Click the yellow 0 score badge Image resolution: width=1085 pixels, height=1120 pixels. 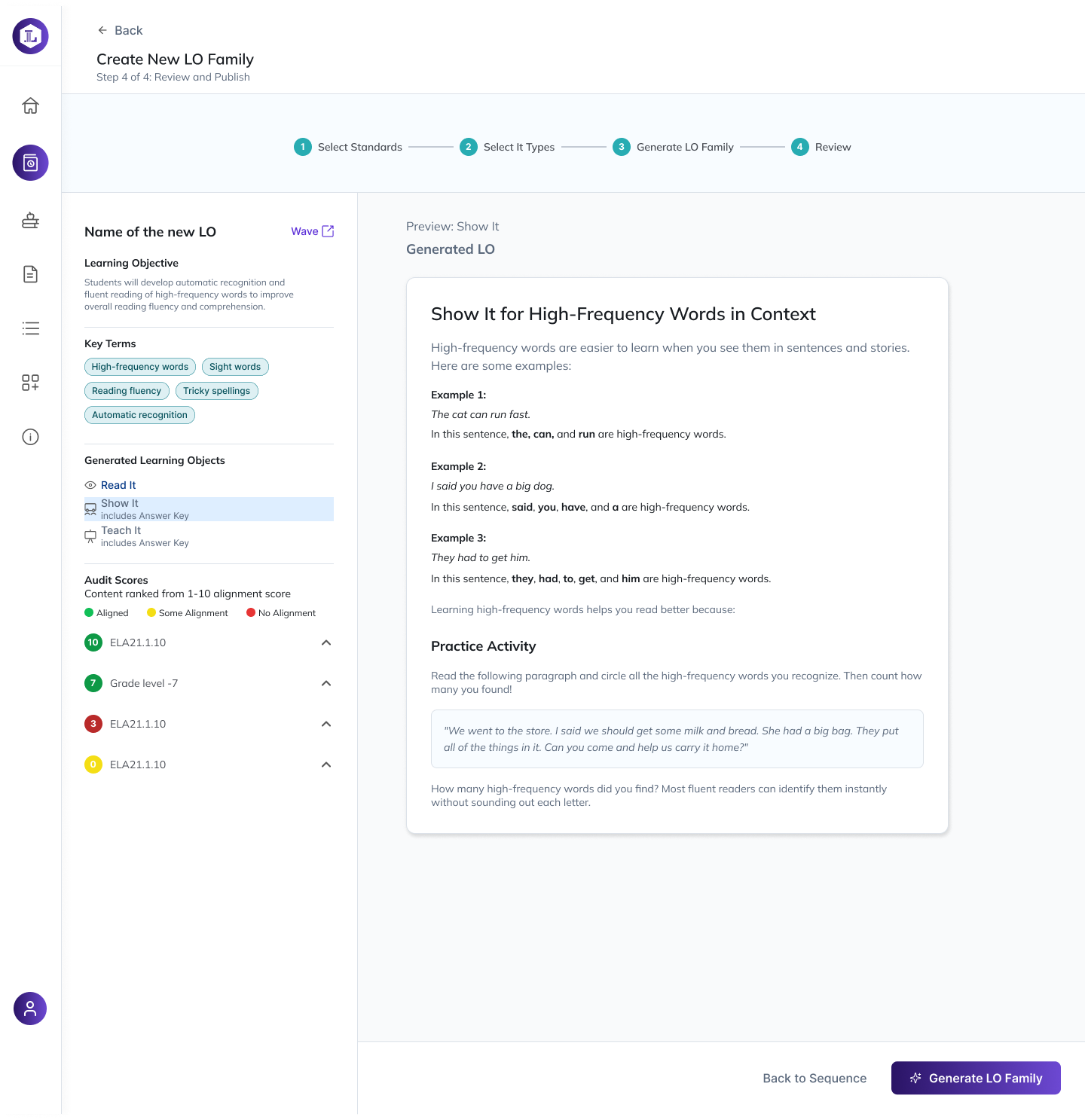click(x=93, y=764)
